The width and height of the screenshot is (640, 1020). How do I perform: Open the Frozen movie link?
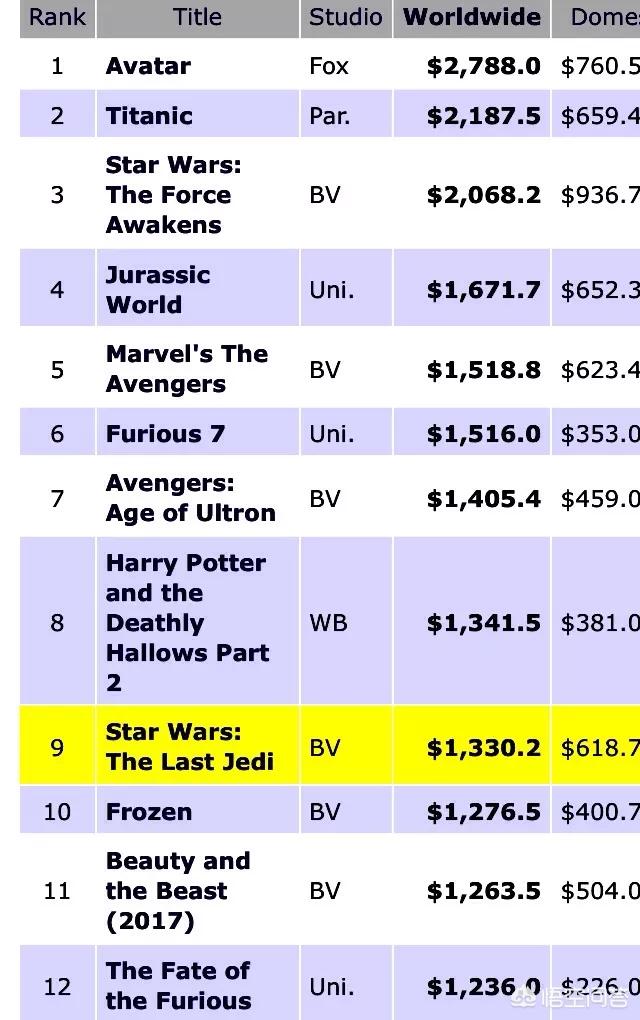click(149, 812)
